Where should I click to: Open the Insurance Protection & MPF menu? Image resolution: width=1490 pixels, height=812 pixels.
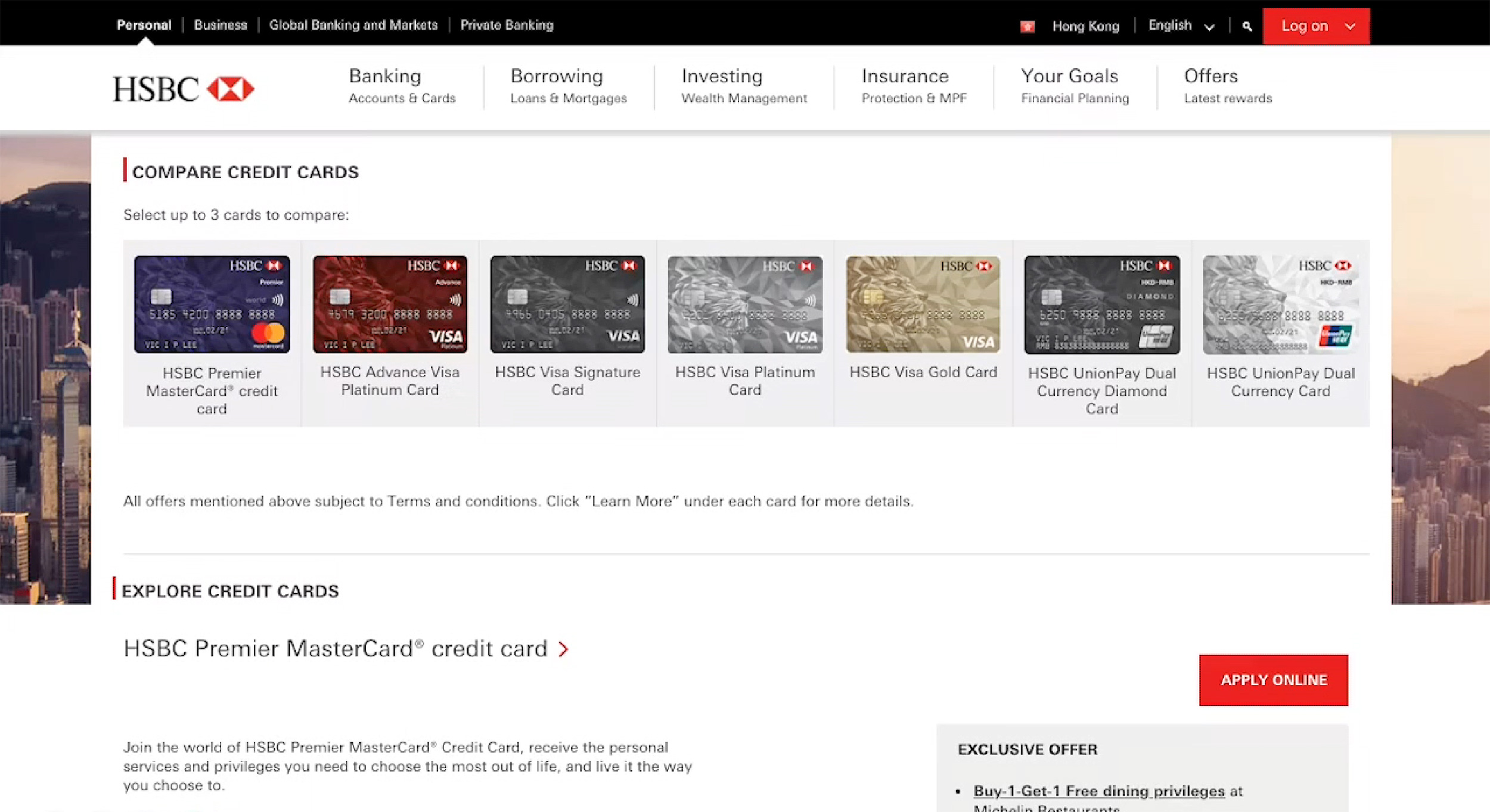(x=913, y=86)
